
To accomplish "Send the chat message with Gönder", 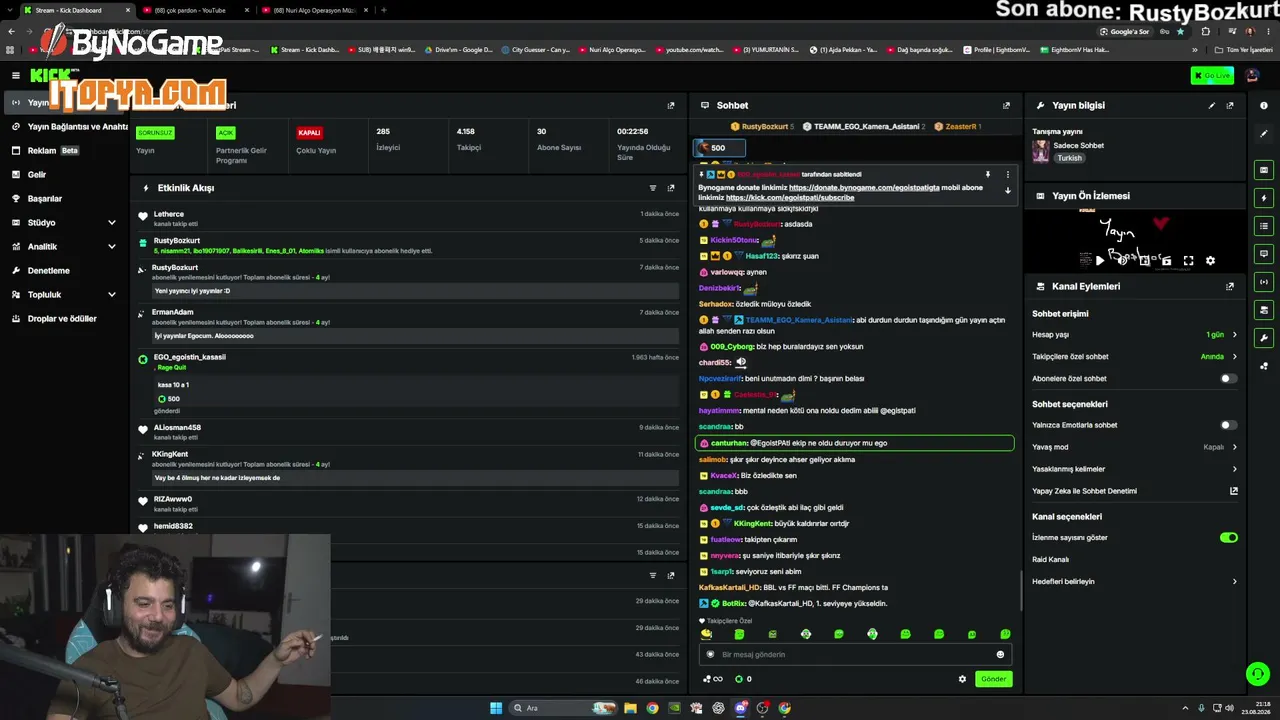I will (993, 679).
